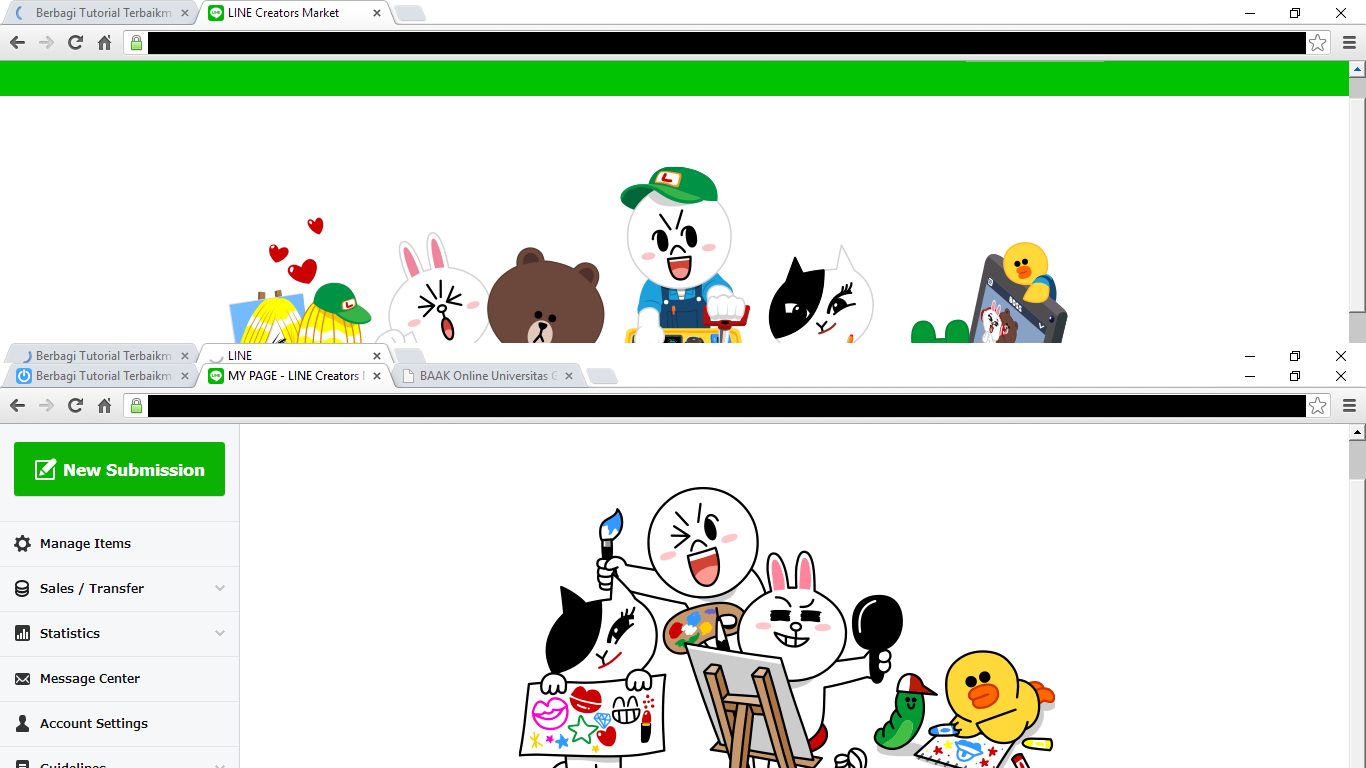The height and width of the screenshot is (768, 1366).
Task: Click forward arrow in the LINE Creators Market window
Action: [46, 42]
